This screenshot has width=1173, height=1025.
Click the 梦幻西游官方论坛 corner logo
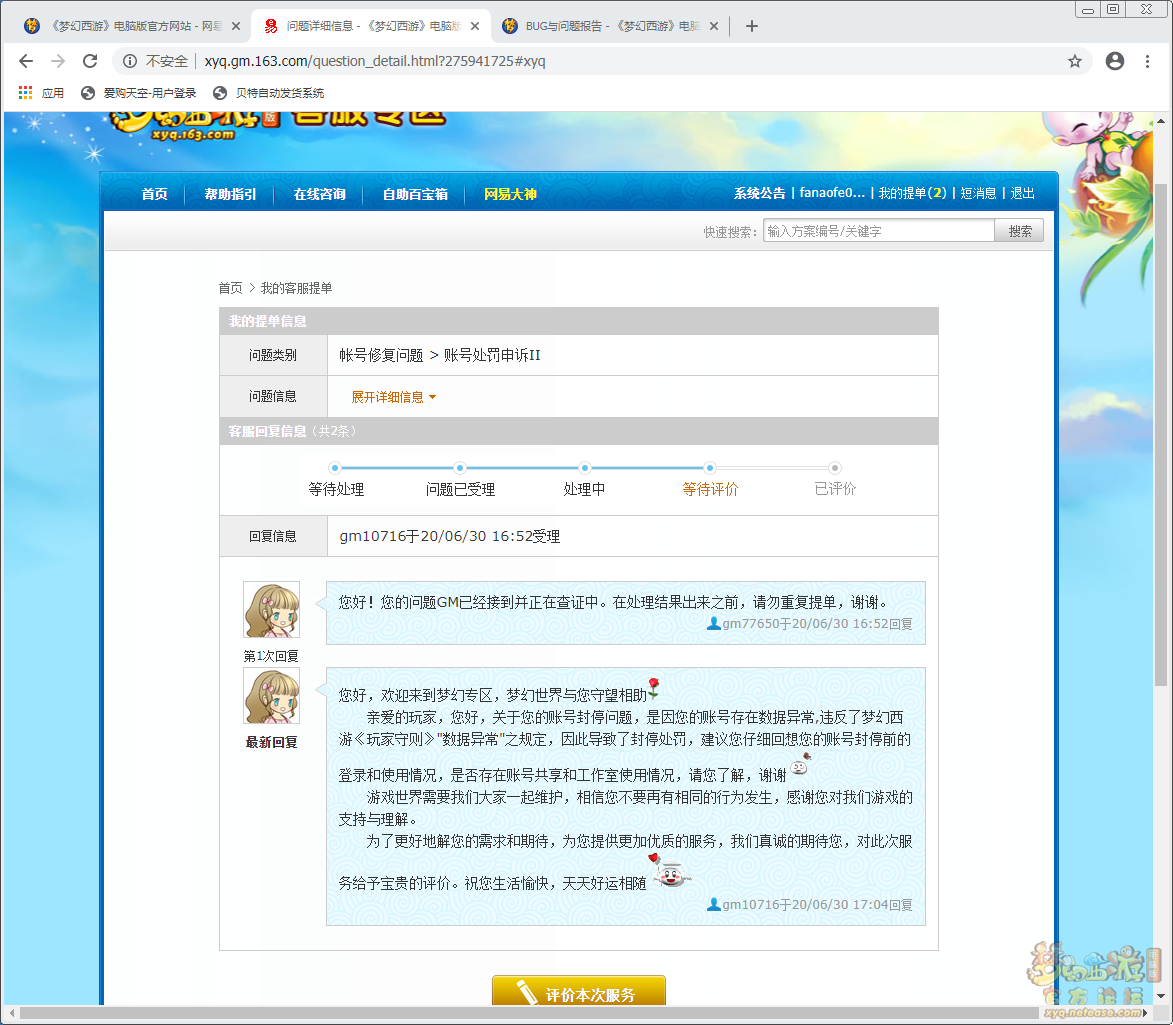pos(1094,980)
